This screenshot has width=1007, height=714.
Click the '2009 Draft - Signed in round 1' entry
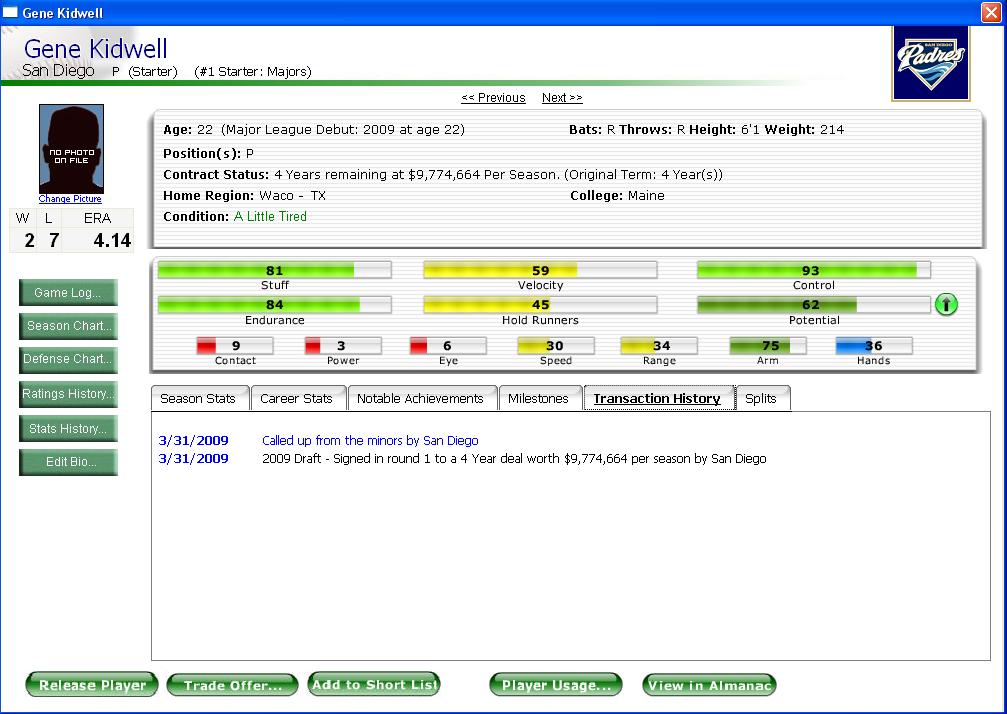(514, 458)
